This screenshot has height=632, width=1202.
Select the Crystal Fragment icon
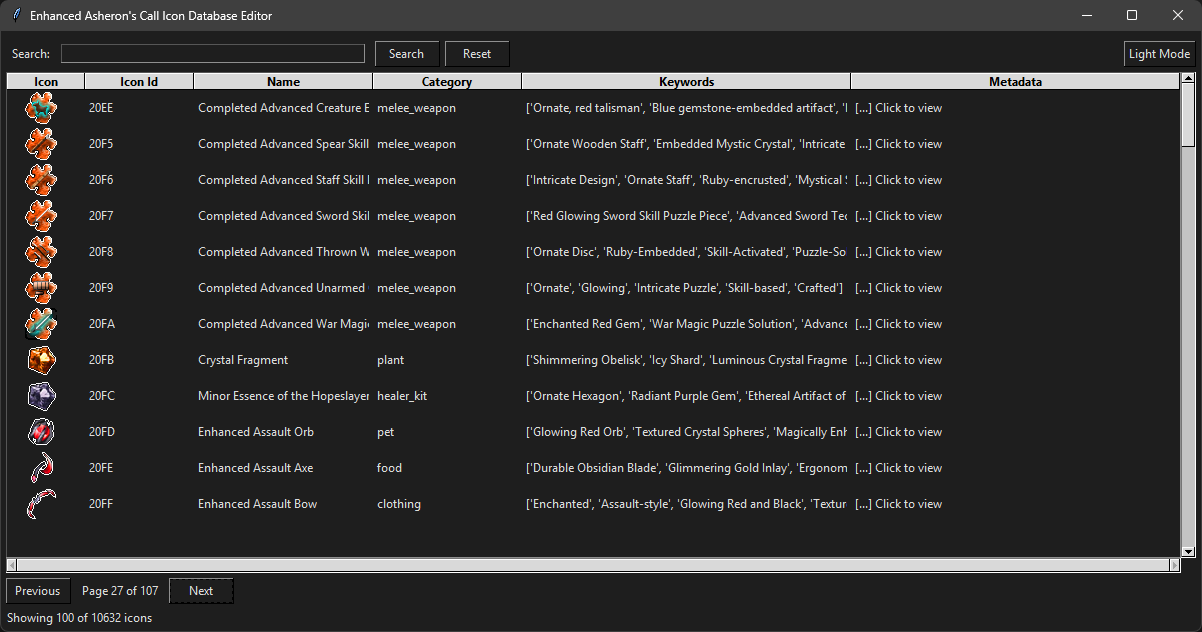[x=41, y=360]
